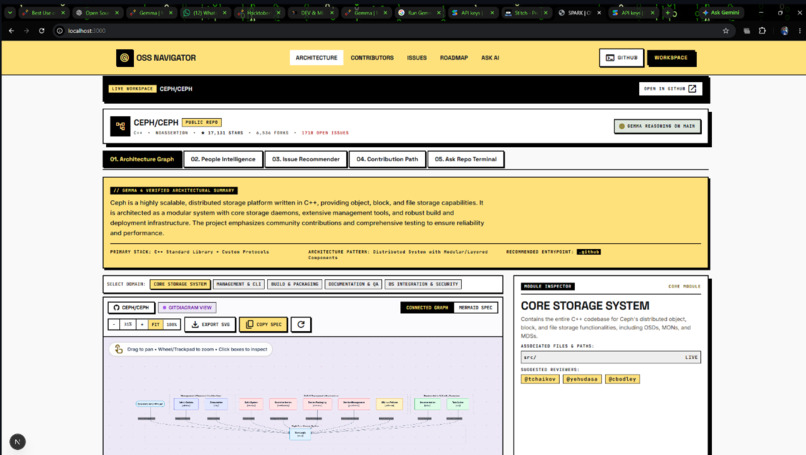This screenshot has height=455, width=806.
Task: Click the src/ associated path field
Action: click(x=610, y=357)
